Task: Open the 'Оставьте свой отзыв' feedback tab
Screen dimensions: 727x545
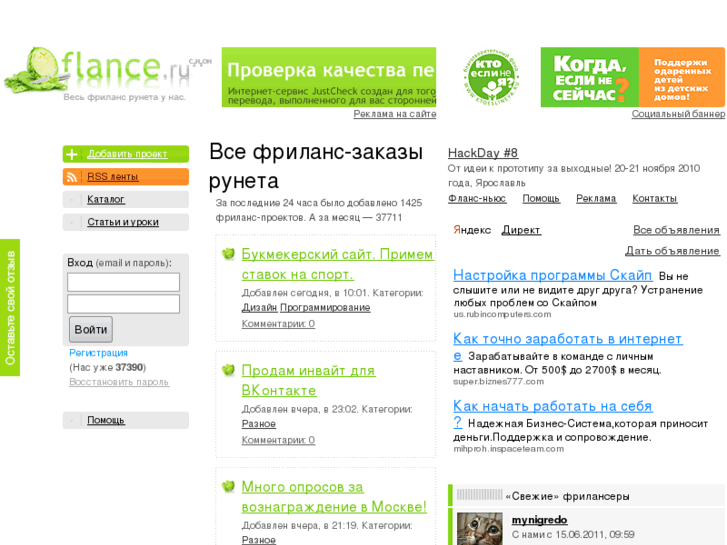Action: pyautogui.click(x=10, y=308)
